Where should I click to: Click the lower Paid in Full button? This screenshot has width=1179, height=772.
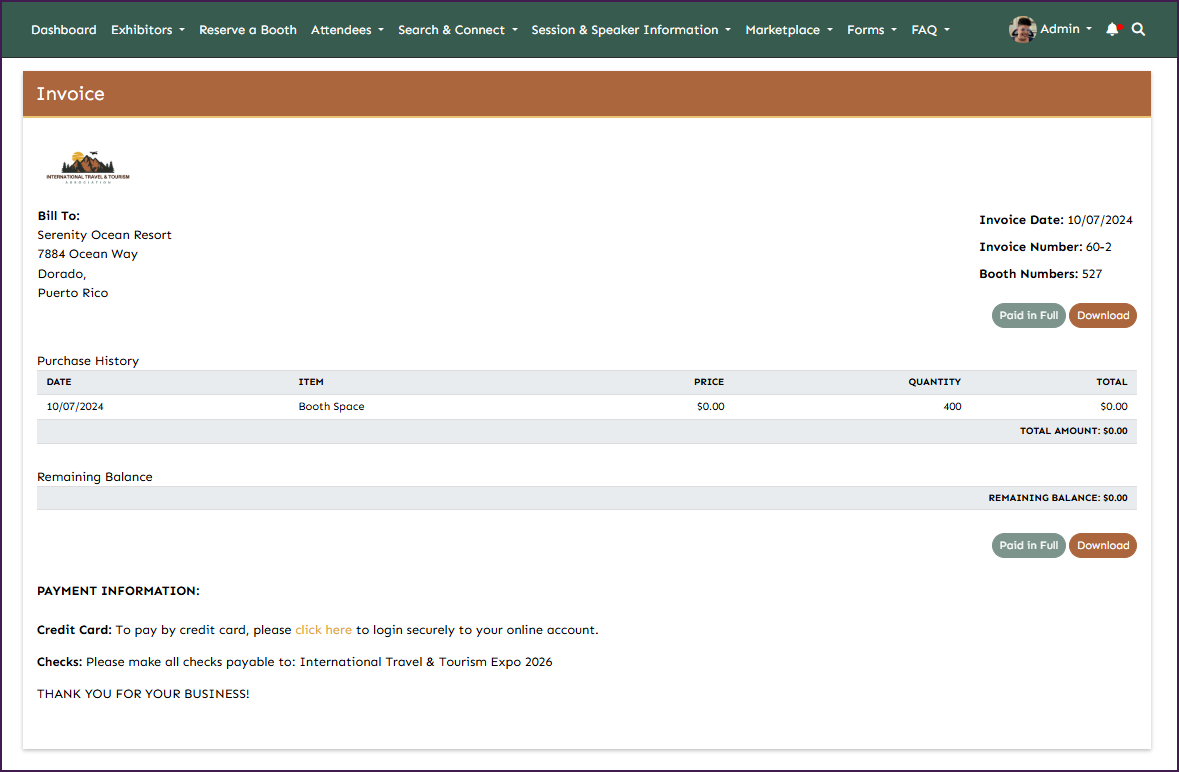point(1028,545)
